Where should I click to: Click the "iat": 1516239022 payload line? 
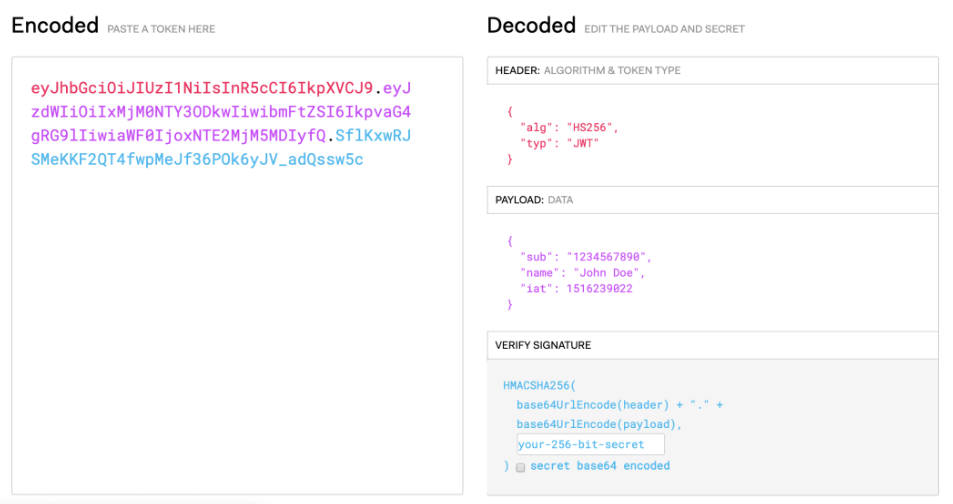576,289
